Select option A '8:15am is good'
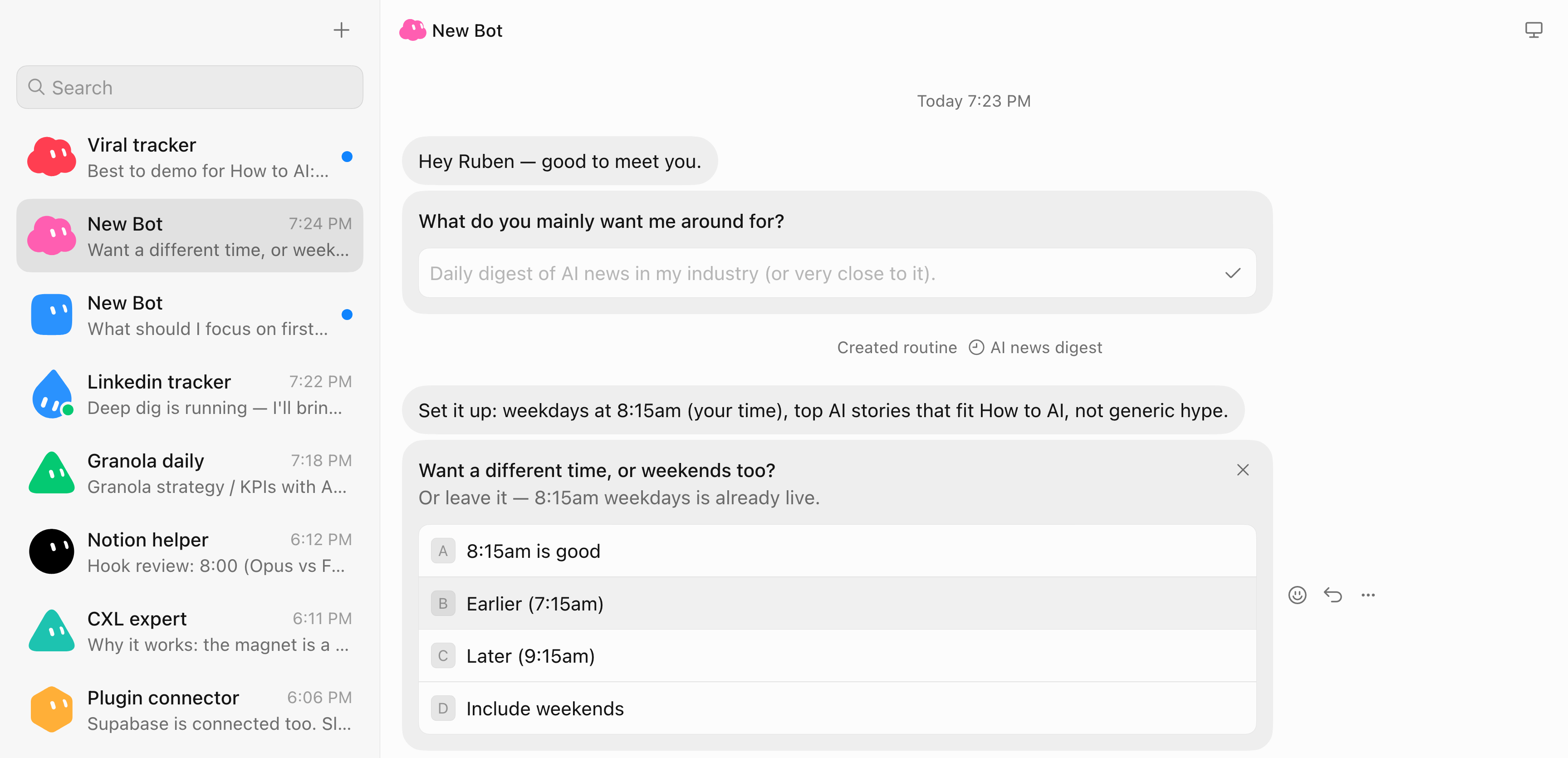This screenshot has width=1568, height=758. (837, 551)
